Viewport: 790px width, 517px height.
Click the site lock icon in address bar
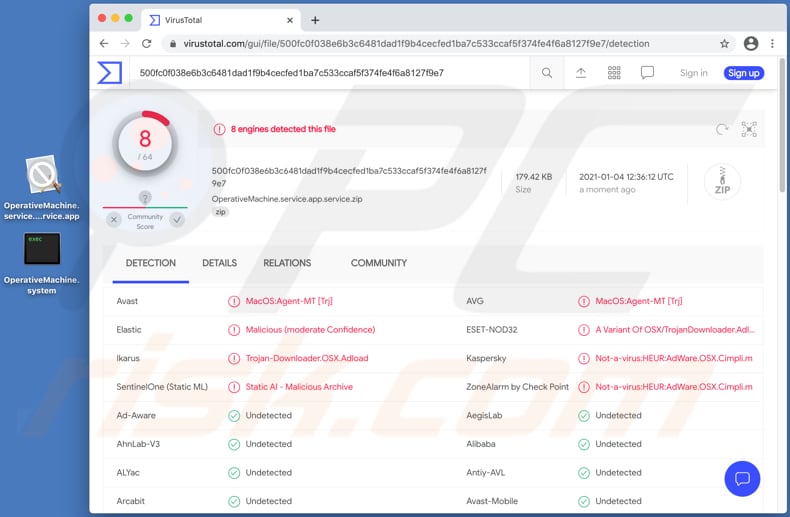pyautogui.click(x=173, y=44)
